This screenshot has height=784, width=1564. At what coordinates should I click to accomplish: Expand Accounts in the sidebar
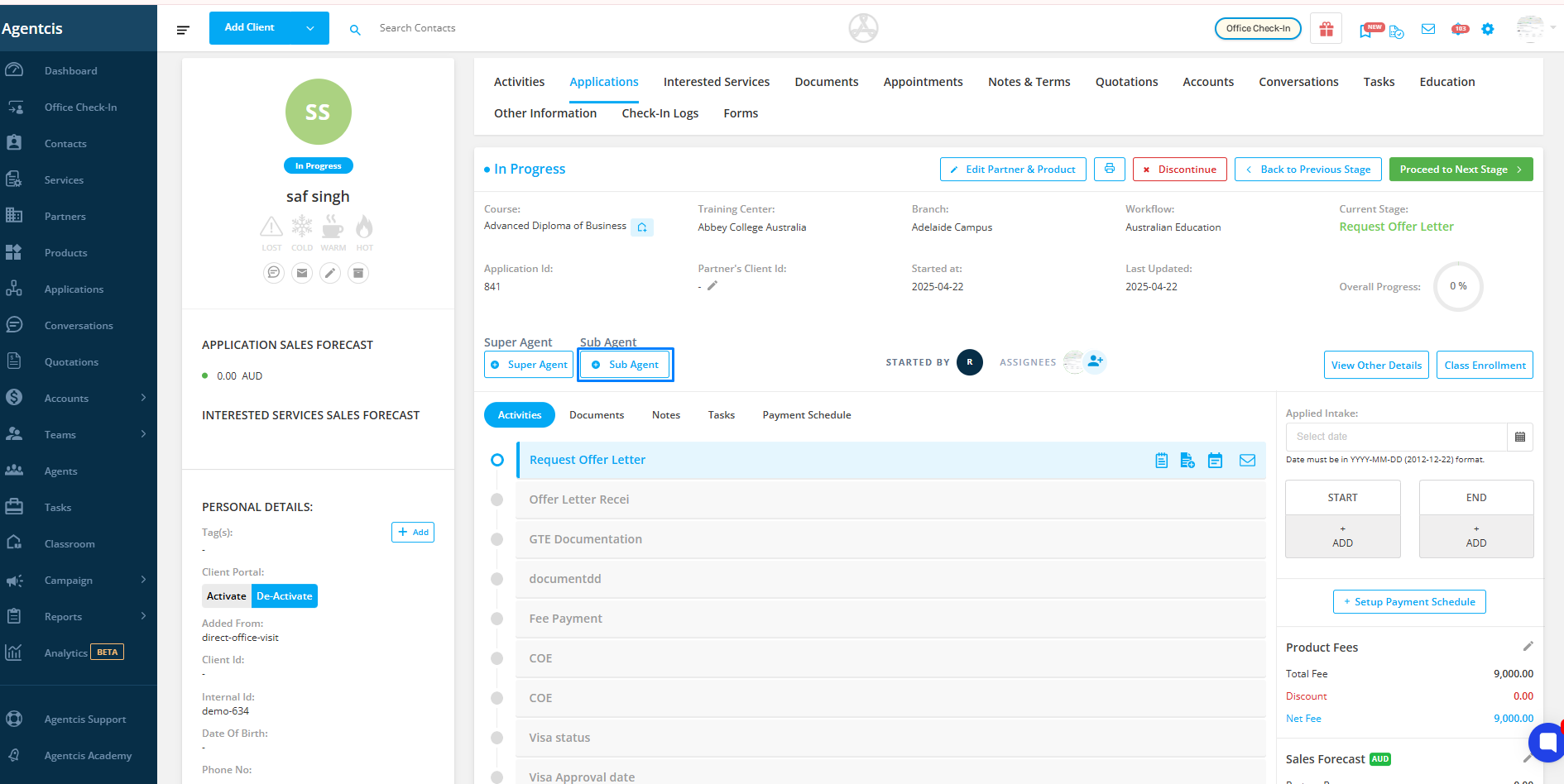click(143, 398)
